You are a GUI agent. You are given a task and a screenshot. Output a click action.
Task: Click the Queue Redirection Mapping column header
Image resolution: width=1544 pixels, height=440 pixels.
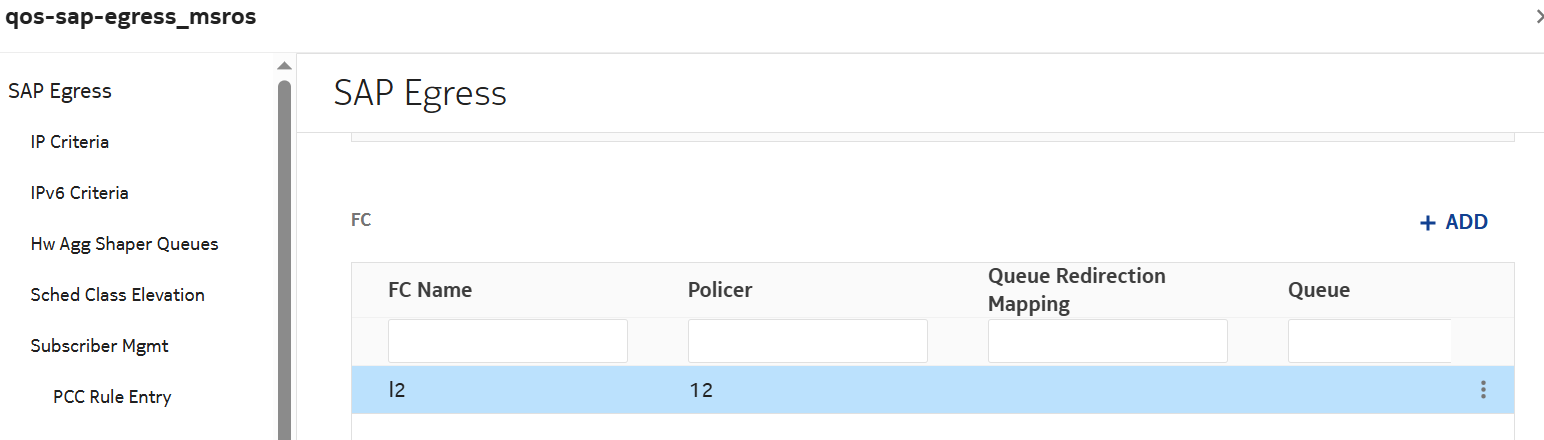pos(1077,290)
